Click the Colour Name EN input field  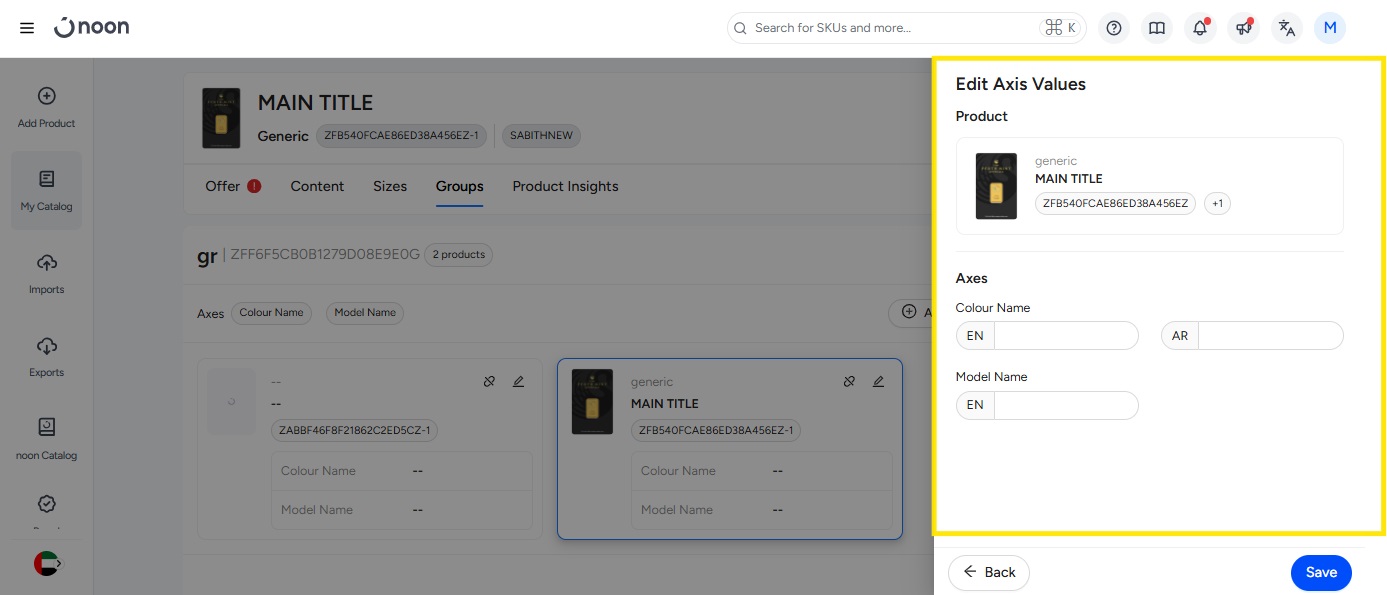coord(1066,336)
